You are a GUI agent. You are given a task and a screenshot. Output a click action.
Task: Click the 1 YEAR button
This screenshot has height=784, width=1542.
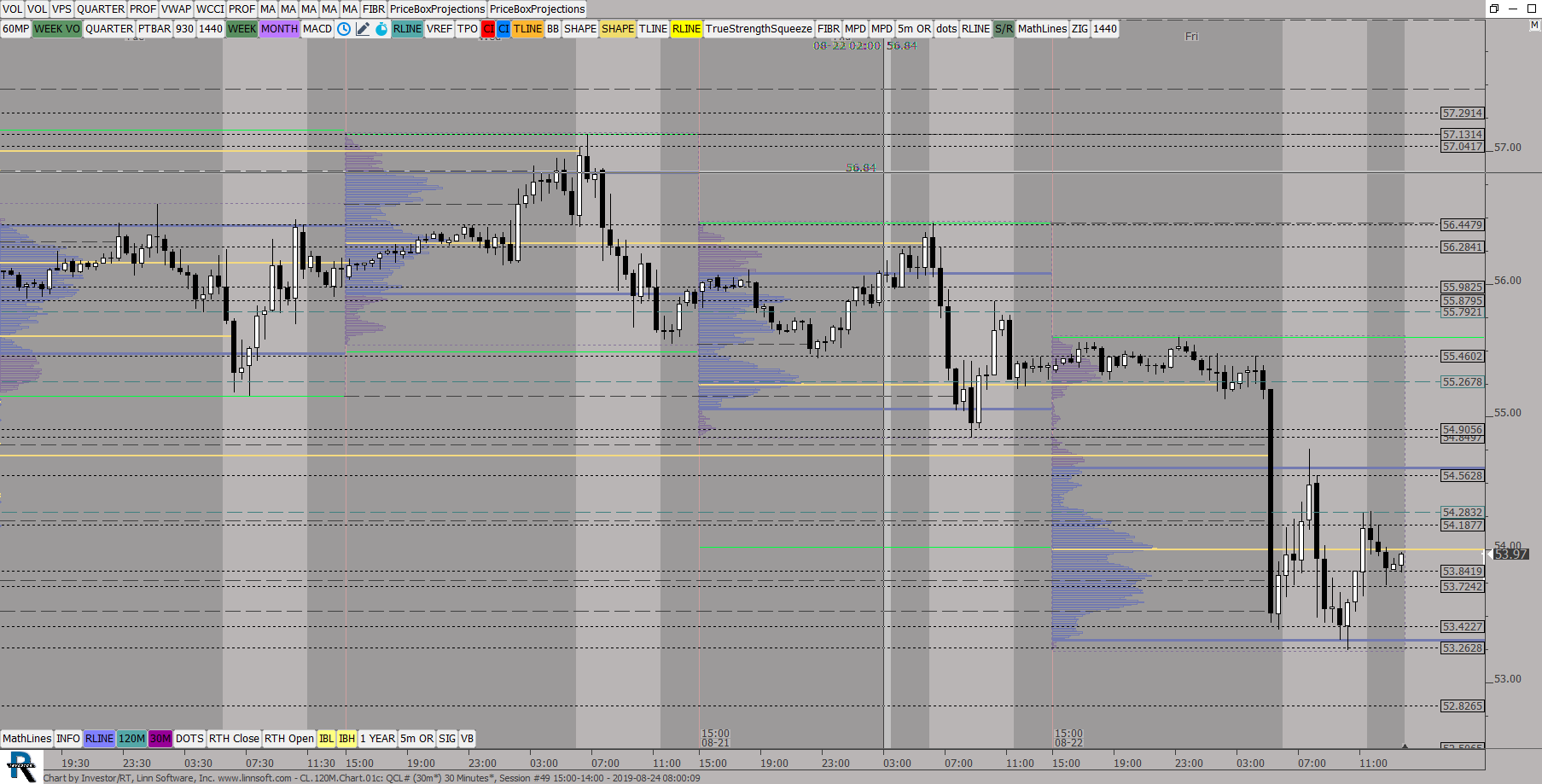point(377,739)
